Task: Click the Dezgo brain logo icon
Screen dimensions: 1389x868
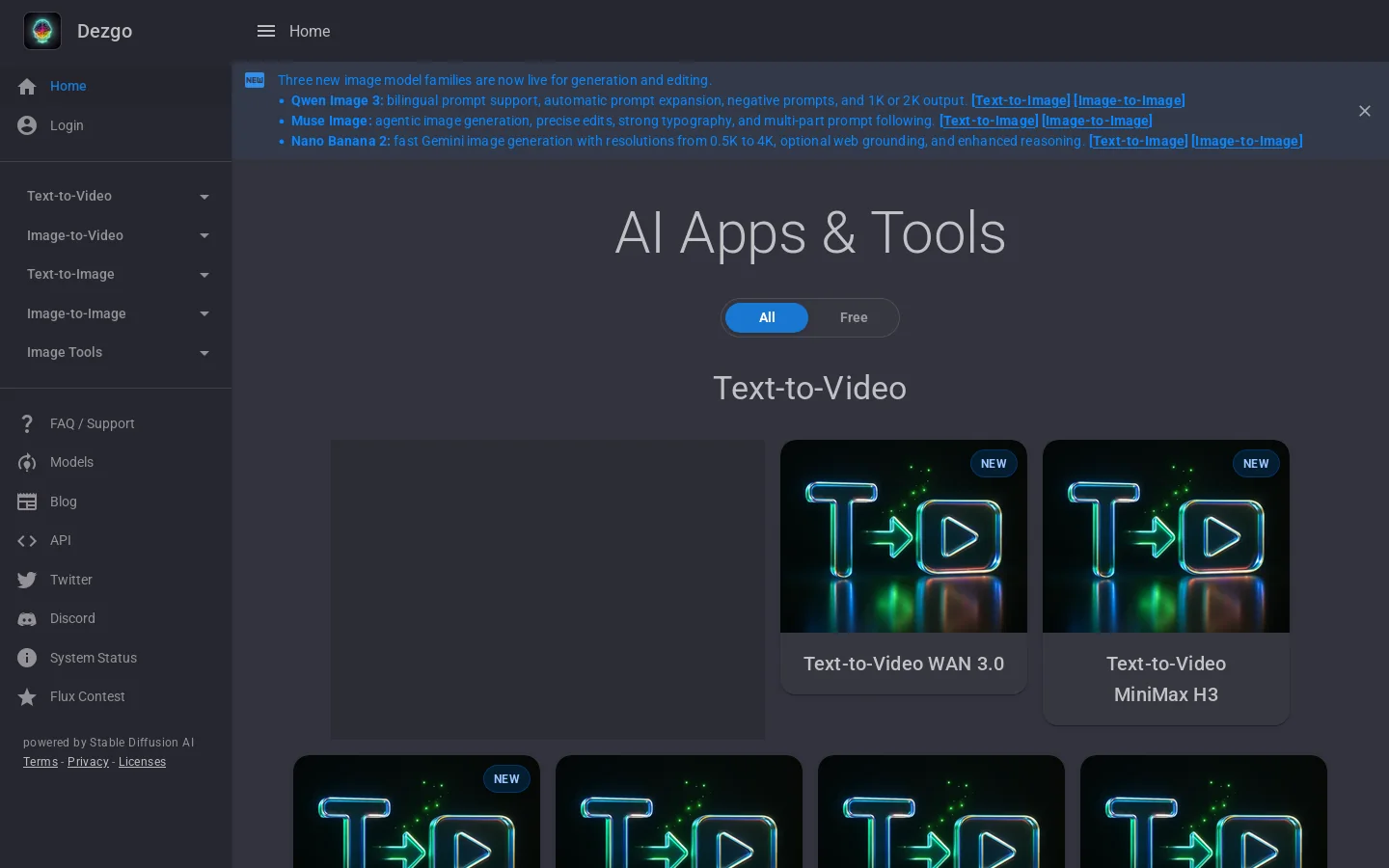Action: click(x=42, y=31)
